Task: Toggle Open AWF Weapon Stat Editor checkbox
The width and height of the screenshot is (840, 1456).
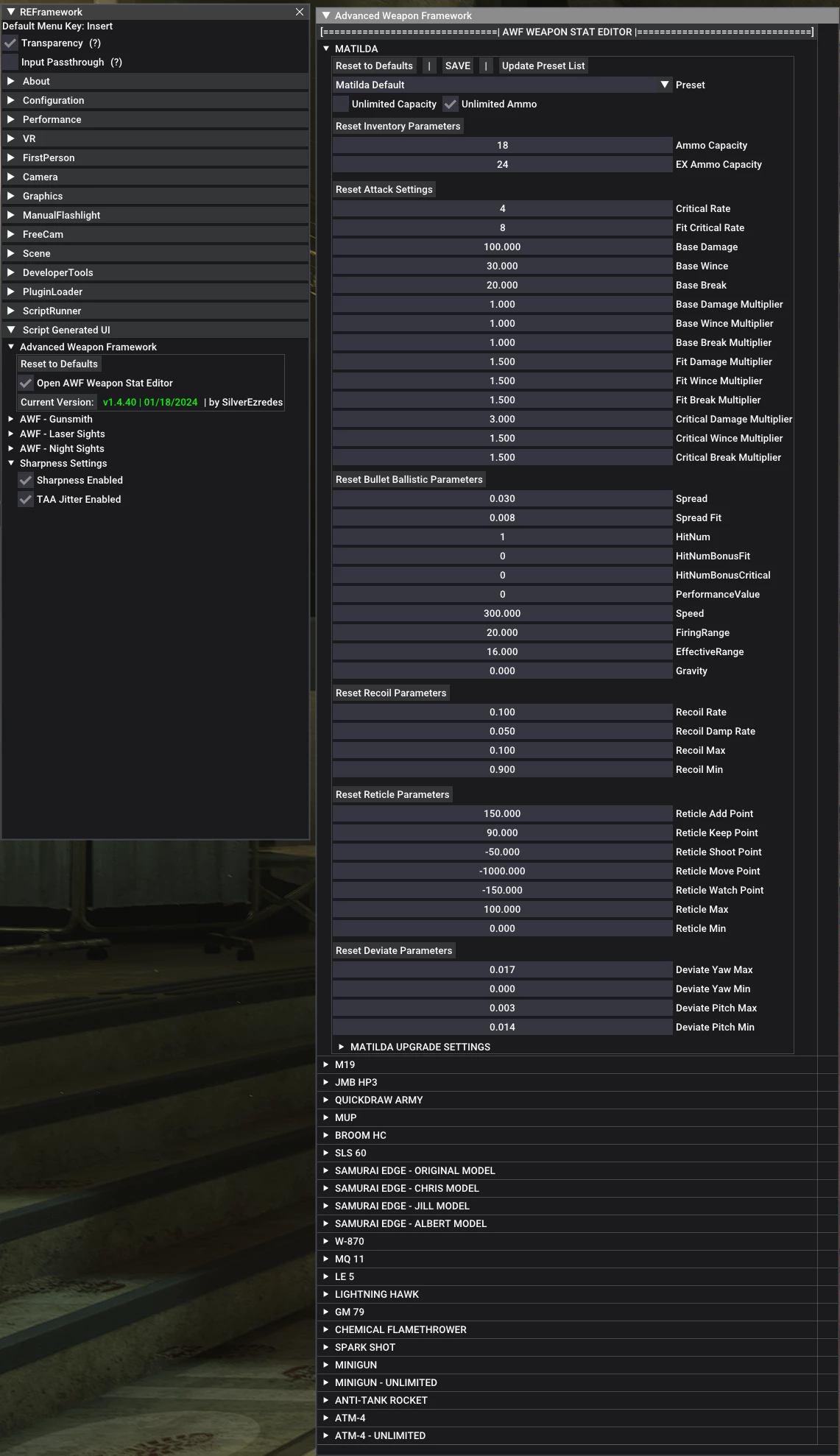Action: [26, 383]
